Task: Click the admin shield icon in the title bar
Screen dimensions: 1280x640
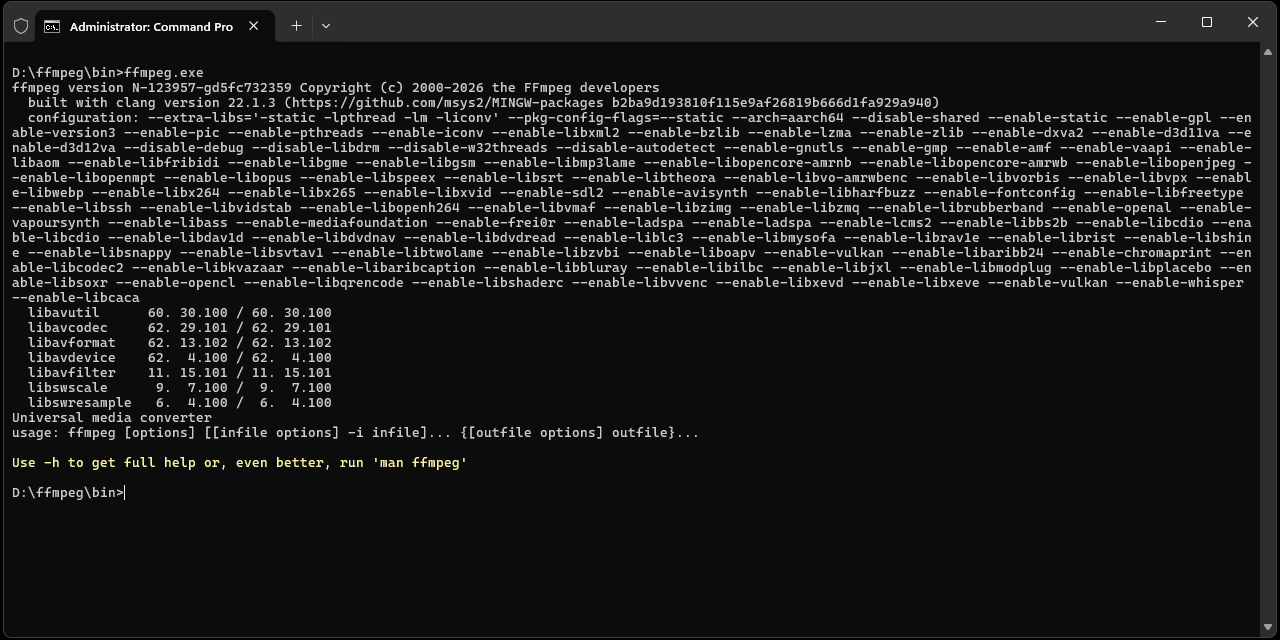Action: [x=20, y=25]
